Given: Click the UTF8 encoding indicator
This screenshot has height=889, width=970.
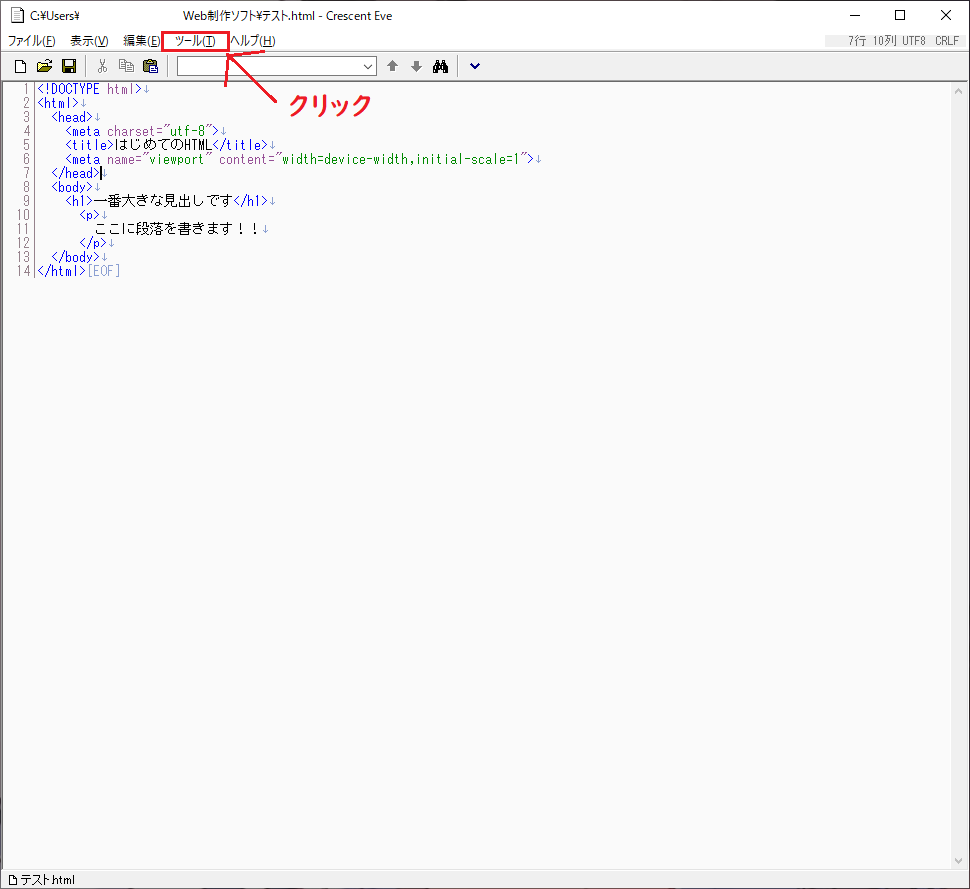Looking at the screenshot, I should [915, 41].
